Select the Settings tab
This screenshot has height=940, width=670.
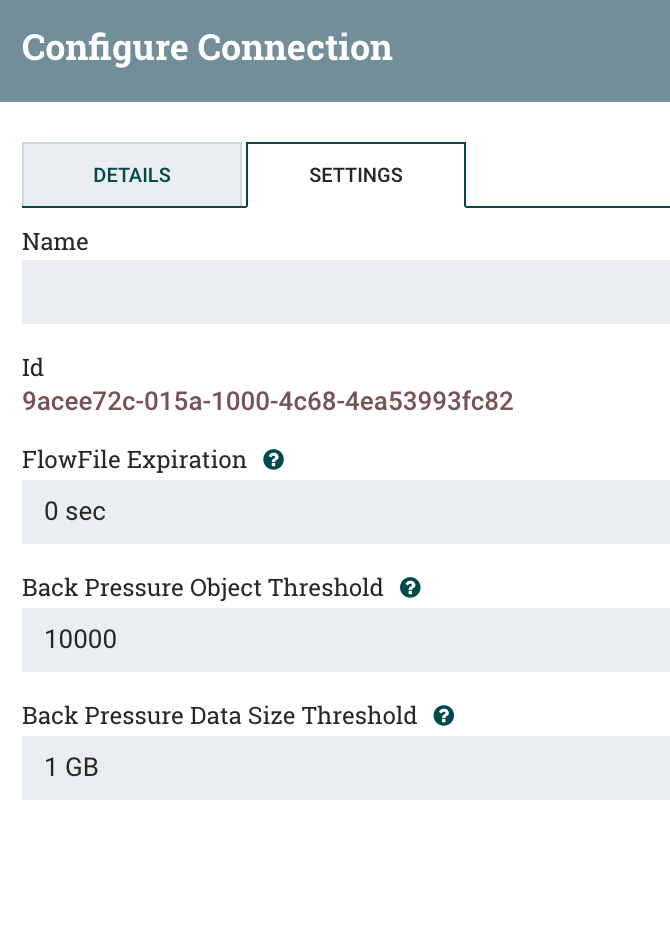[356, 175]
